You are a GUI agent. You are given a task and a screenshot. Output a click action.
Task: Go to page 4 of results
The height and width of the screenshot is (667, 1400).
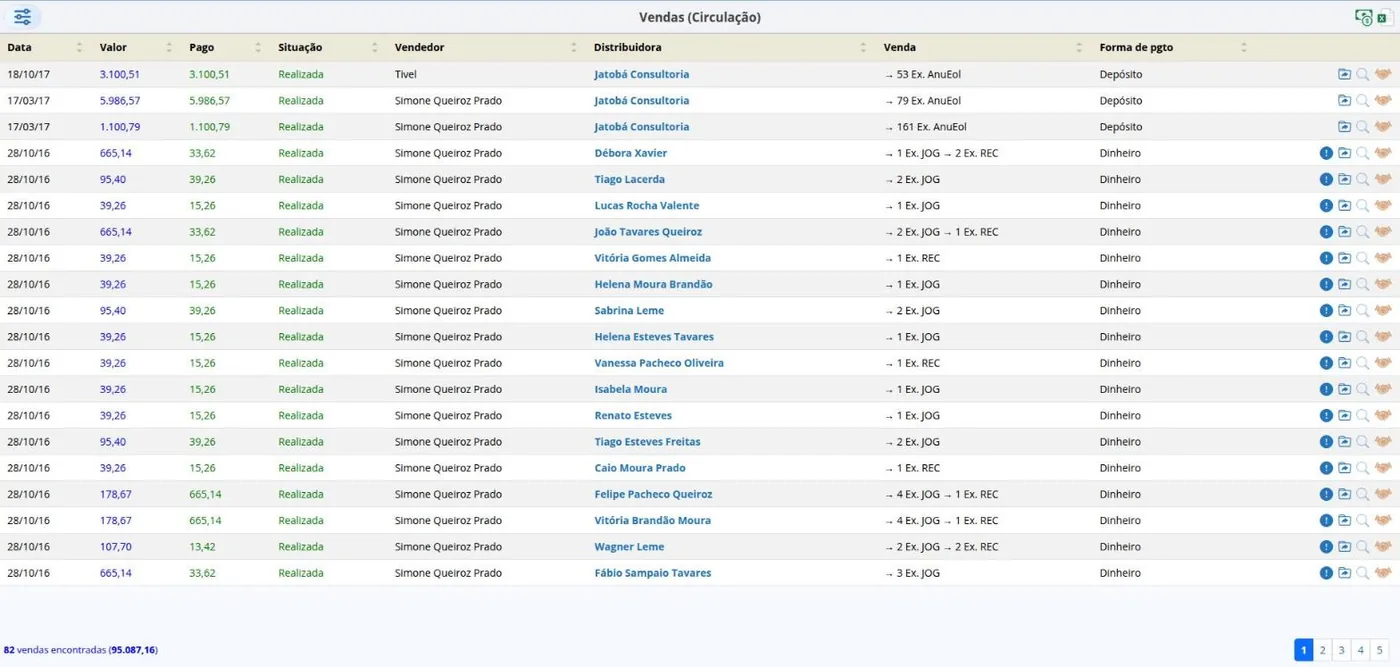click(x=1361, y=650)
